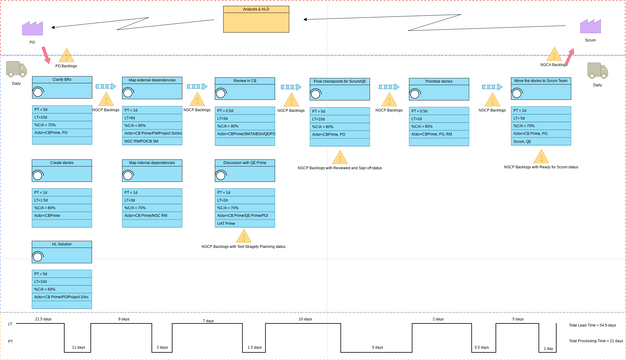Click the Map external dependencies process
The image size is (626, 360).
[152, 88]
